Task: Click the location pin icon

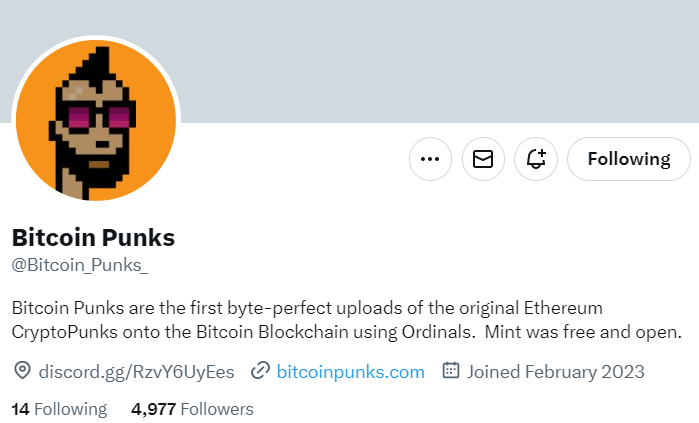Action: click(x=22, y=371)
